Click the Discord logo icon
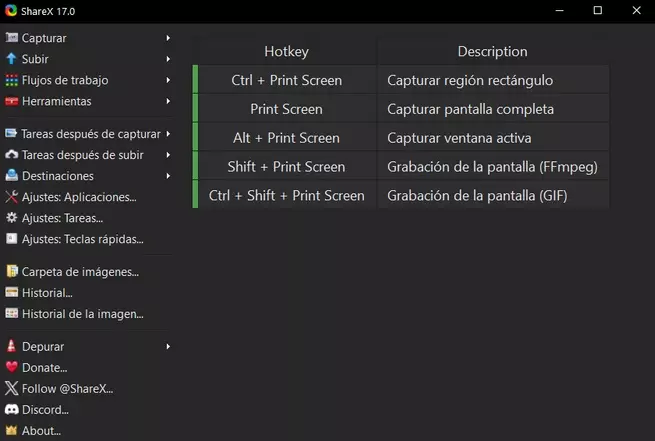The image size is (655, 441). (11, 410)
